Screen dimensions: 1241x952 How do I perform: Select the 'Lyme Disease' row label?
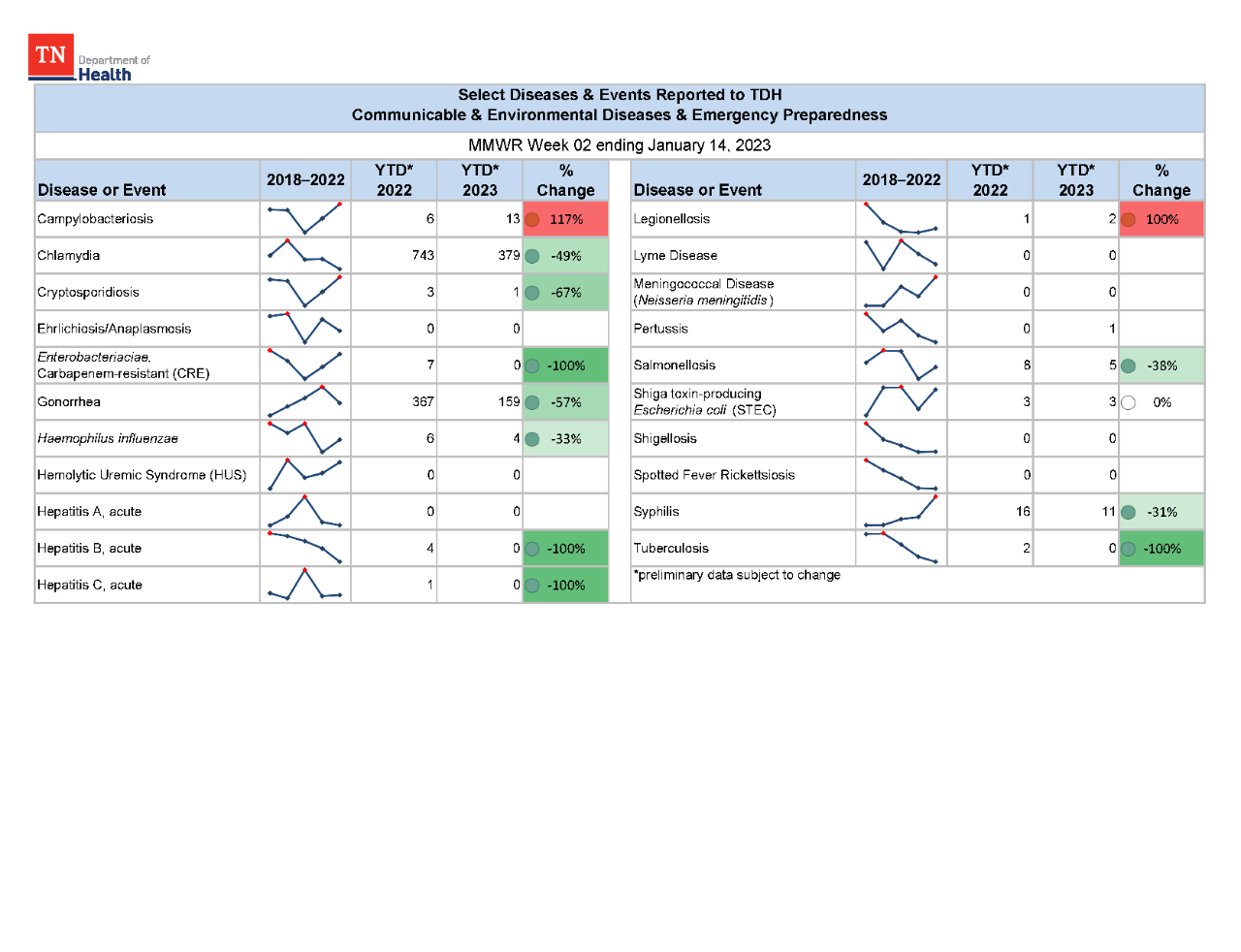point(676,255)
